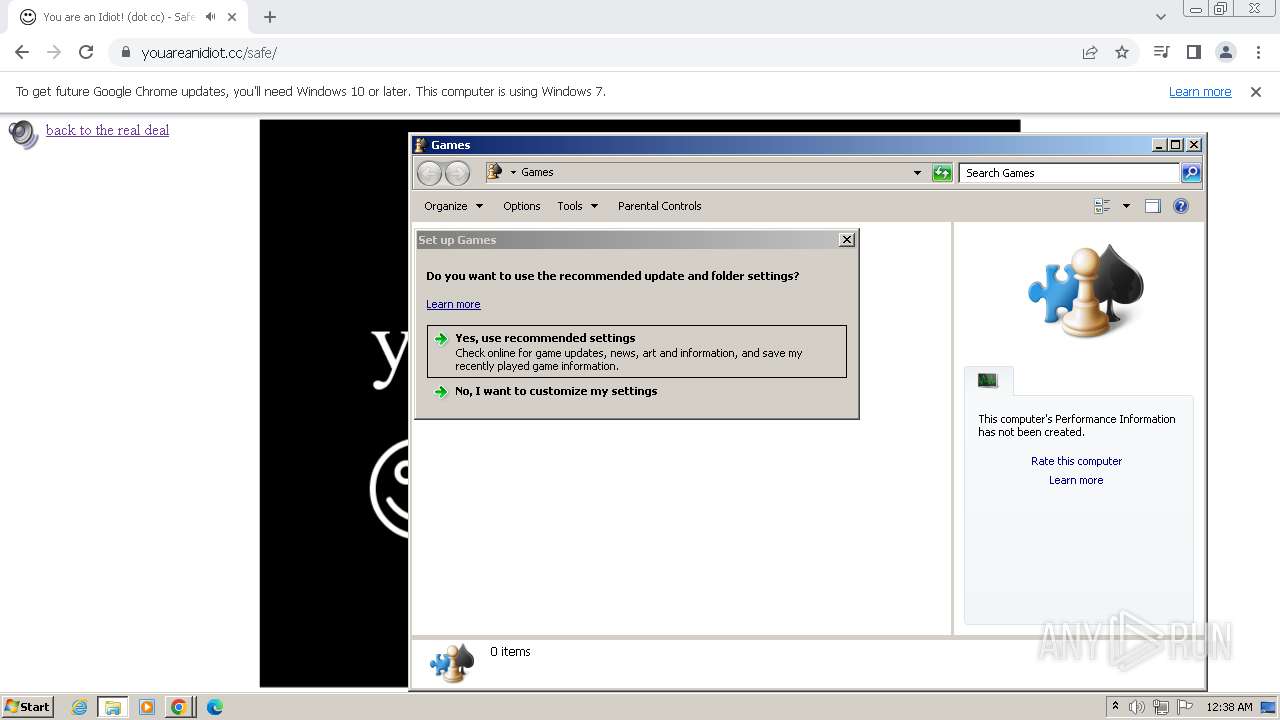Viewport: 1280px width, 720px height.
Task: Click the Forward arrow in Games window
Action: [457, 173]
